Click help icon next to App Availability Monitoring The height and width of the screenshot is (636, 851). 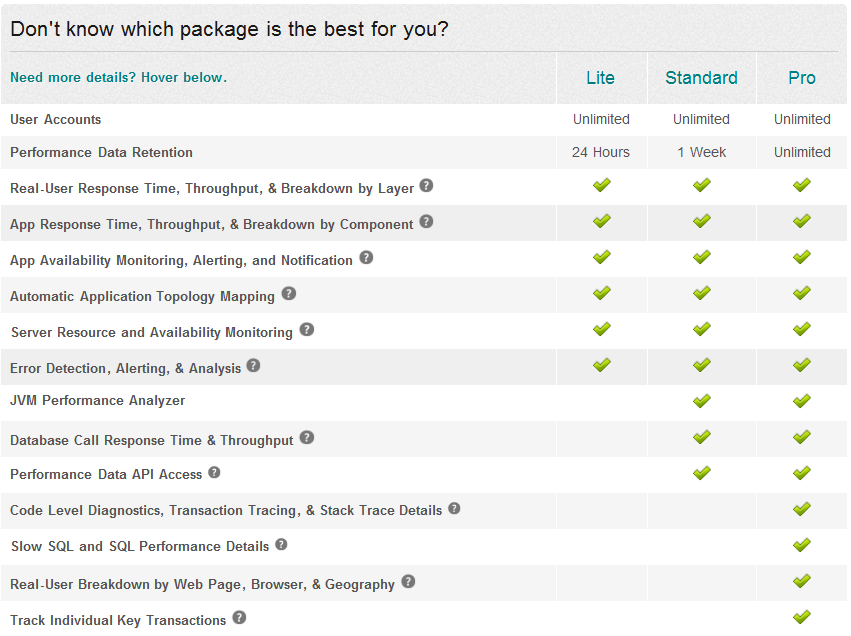click(x=366, y=258)
